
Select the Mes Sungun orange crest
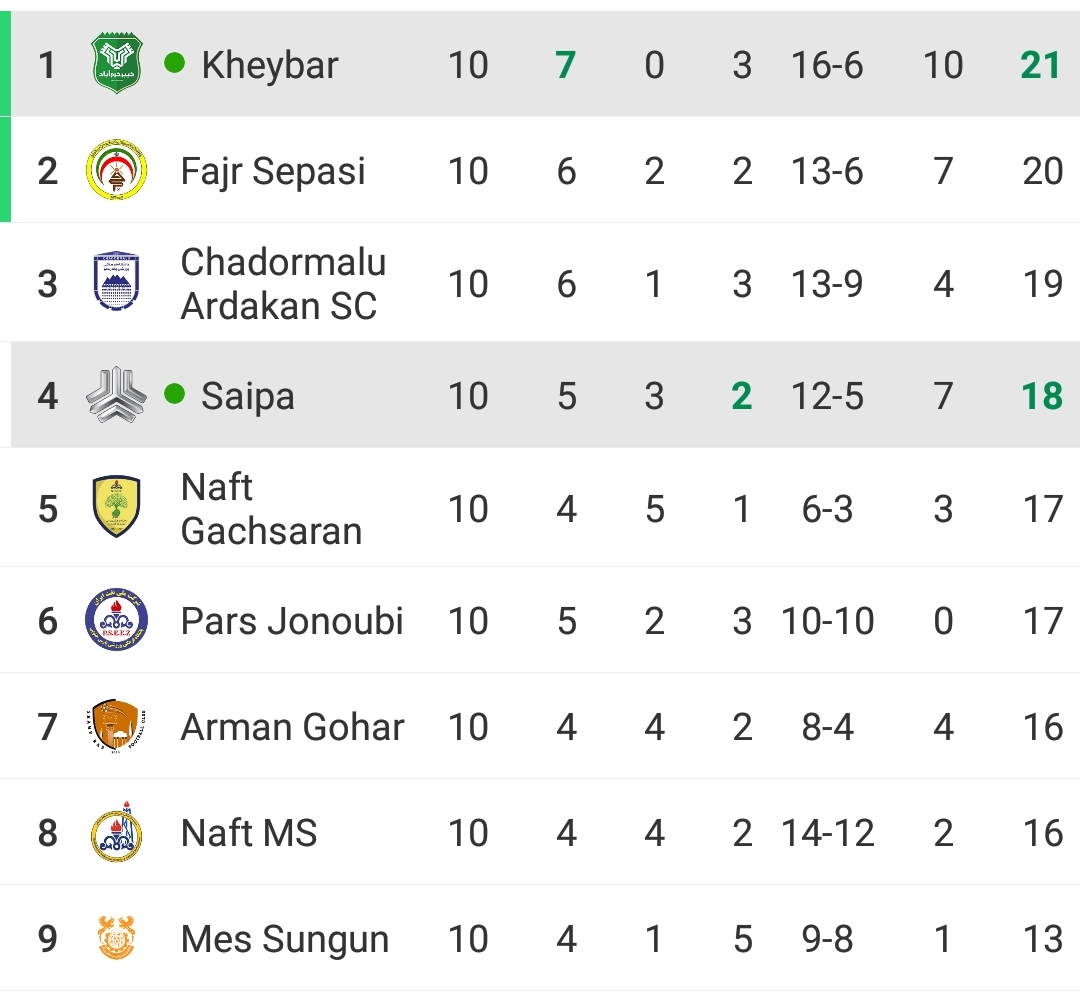tap(116, 938)
